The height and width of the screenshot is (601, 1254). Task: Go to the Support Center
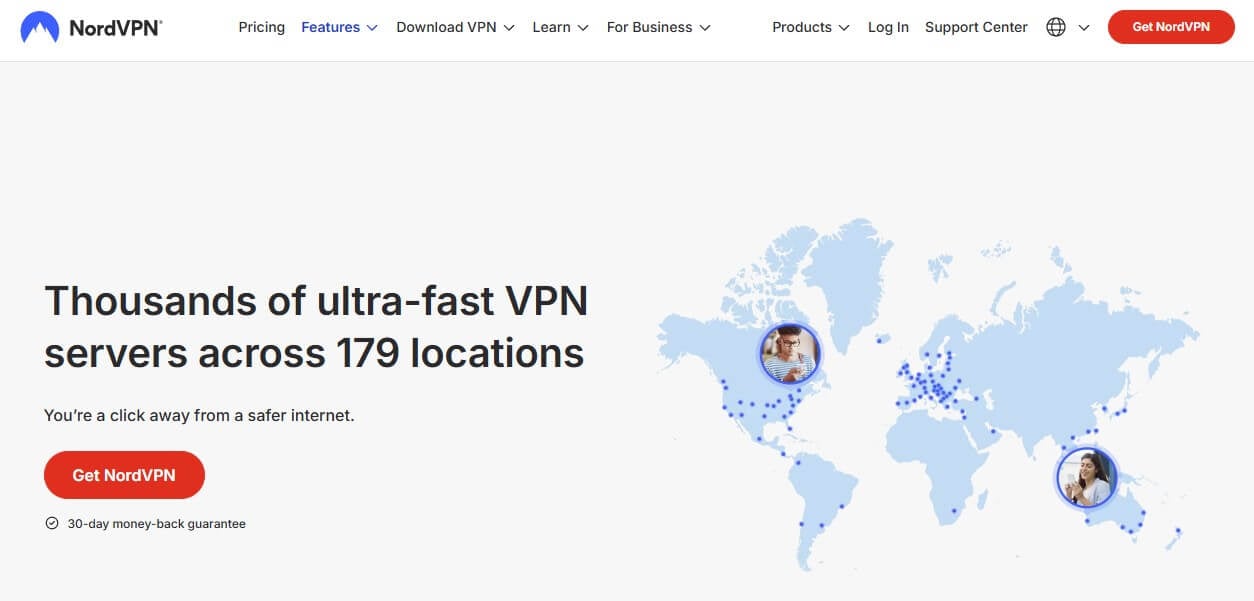pos(975,27)
